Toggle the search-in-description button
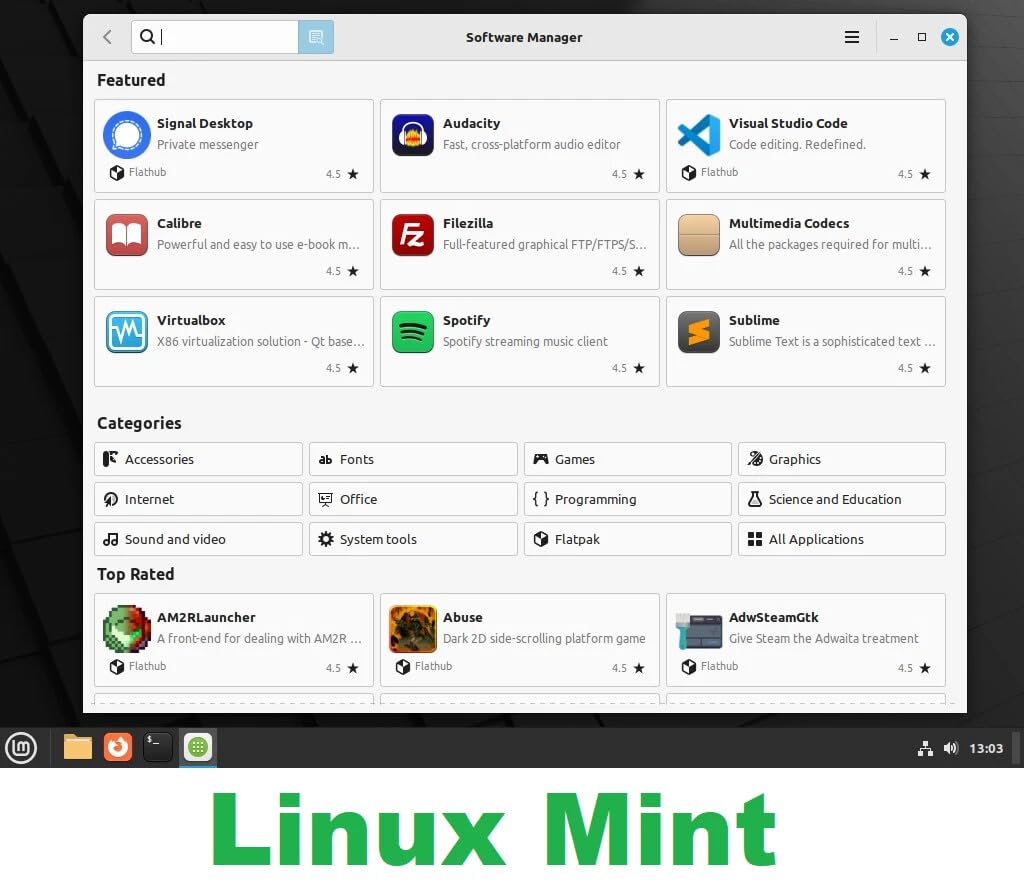Screen dimensions: 1024x893 [316, 37]
